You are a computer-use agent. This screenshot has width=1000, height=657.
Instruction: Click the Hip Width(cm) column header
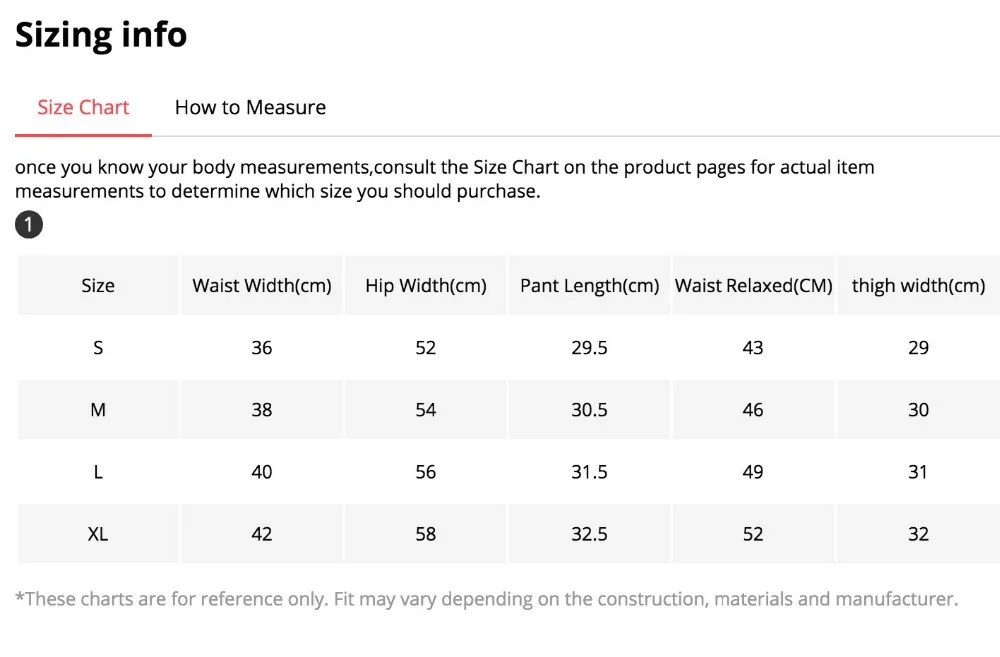pyautogui.click(x=425, y=285)
